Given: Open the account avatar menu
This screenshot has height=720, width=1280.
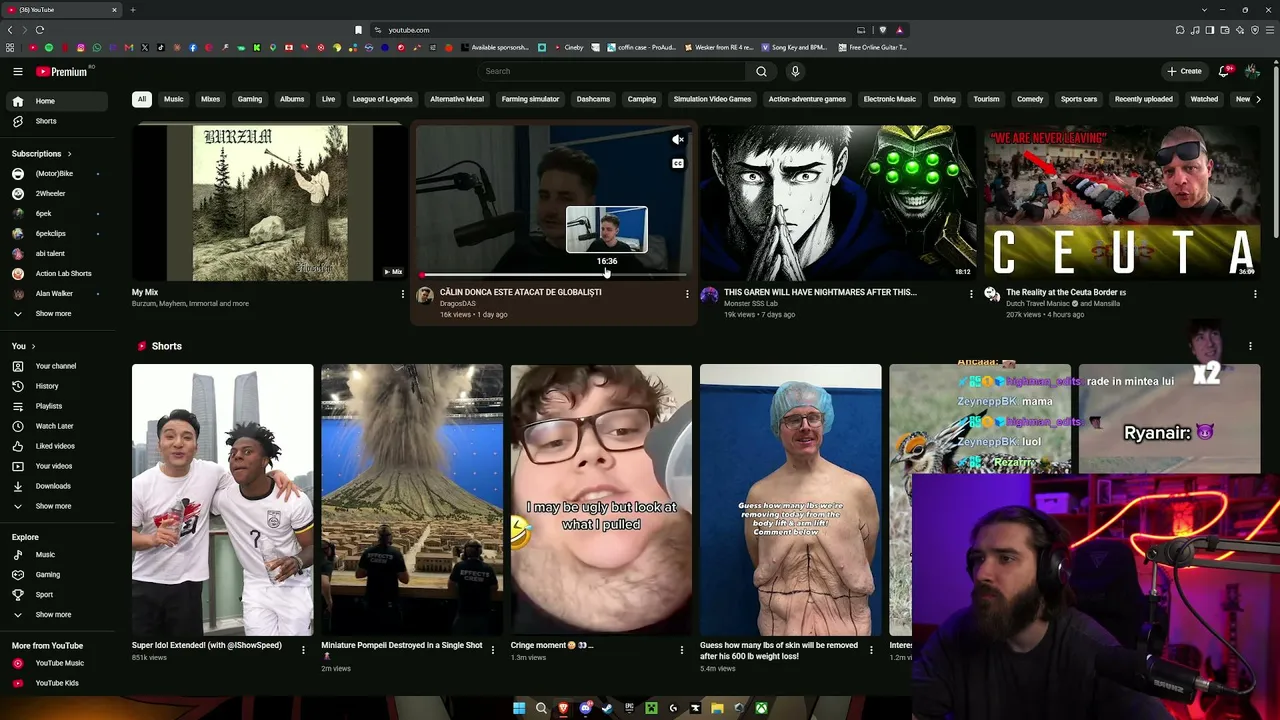Looking at the screenshot, I should pyautogui.click(x=1252, y=71).
